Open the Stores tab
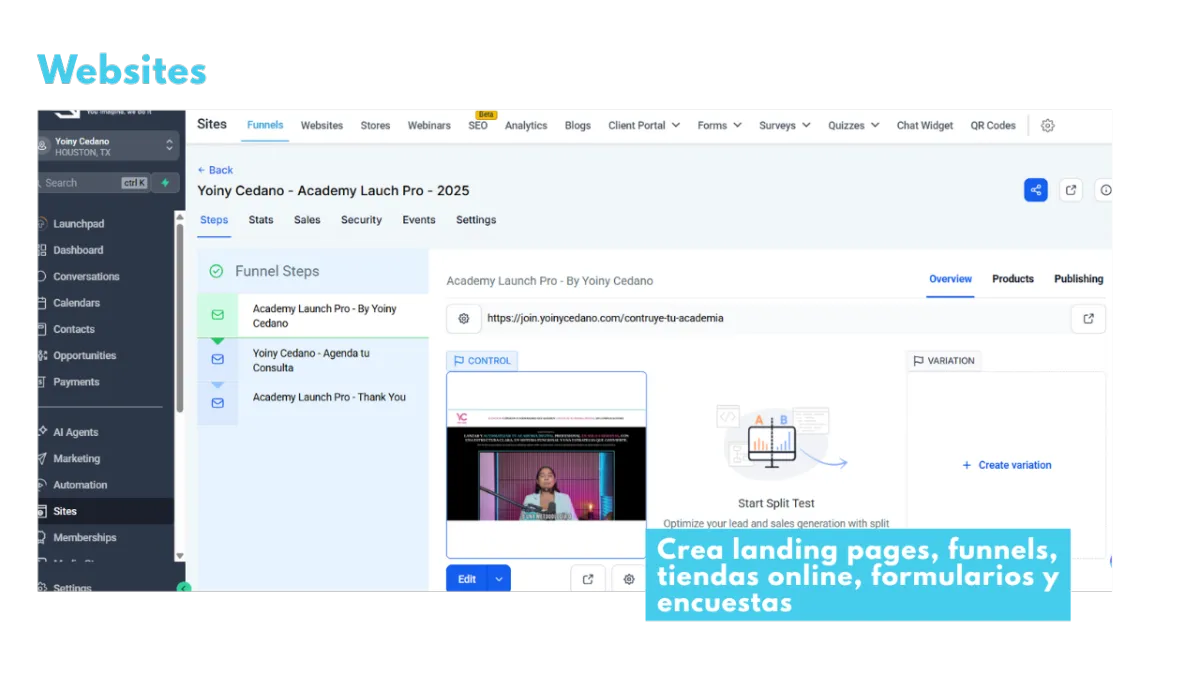Image resolution: width=1200 pixels, height=675 pixels. pos(375,125)
